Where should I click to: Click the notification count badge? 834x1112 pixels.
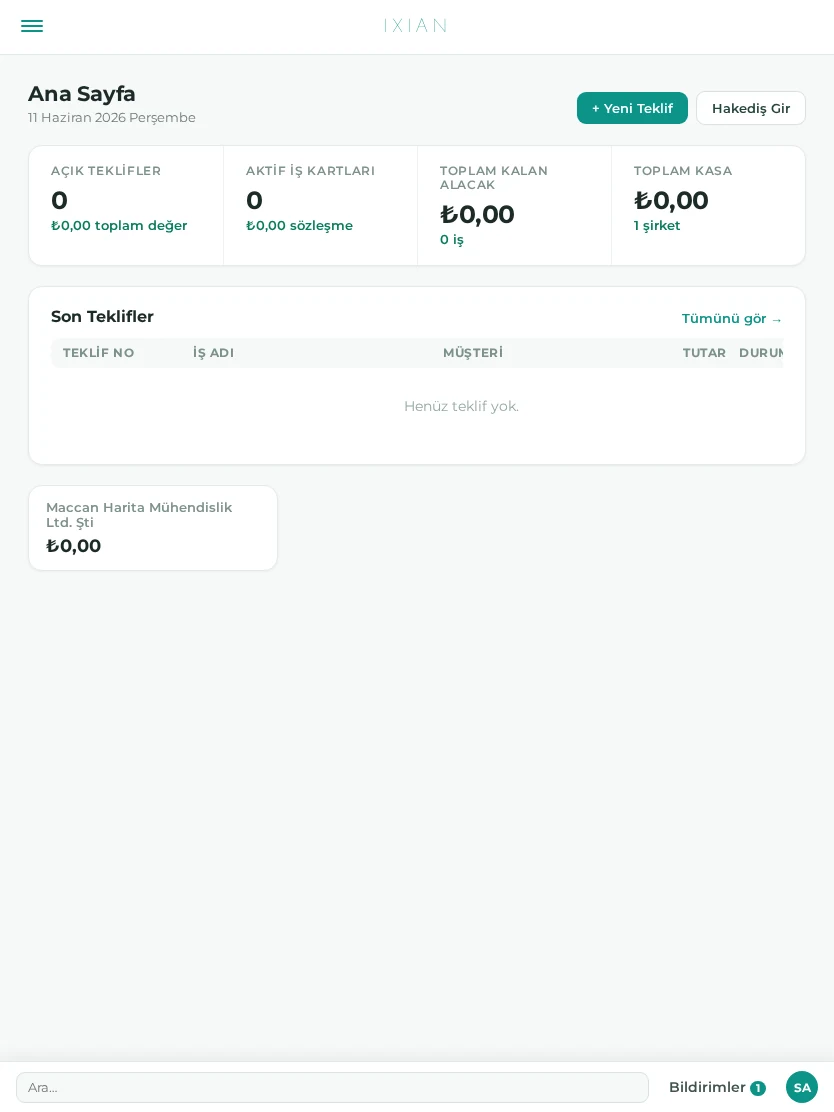pyautogui.click(x=757, y=1088)
